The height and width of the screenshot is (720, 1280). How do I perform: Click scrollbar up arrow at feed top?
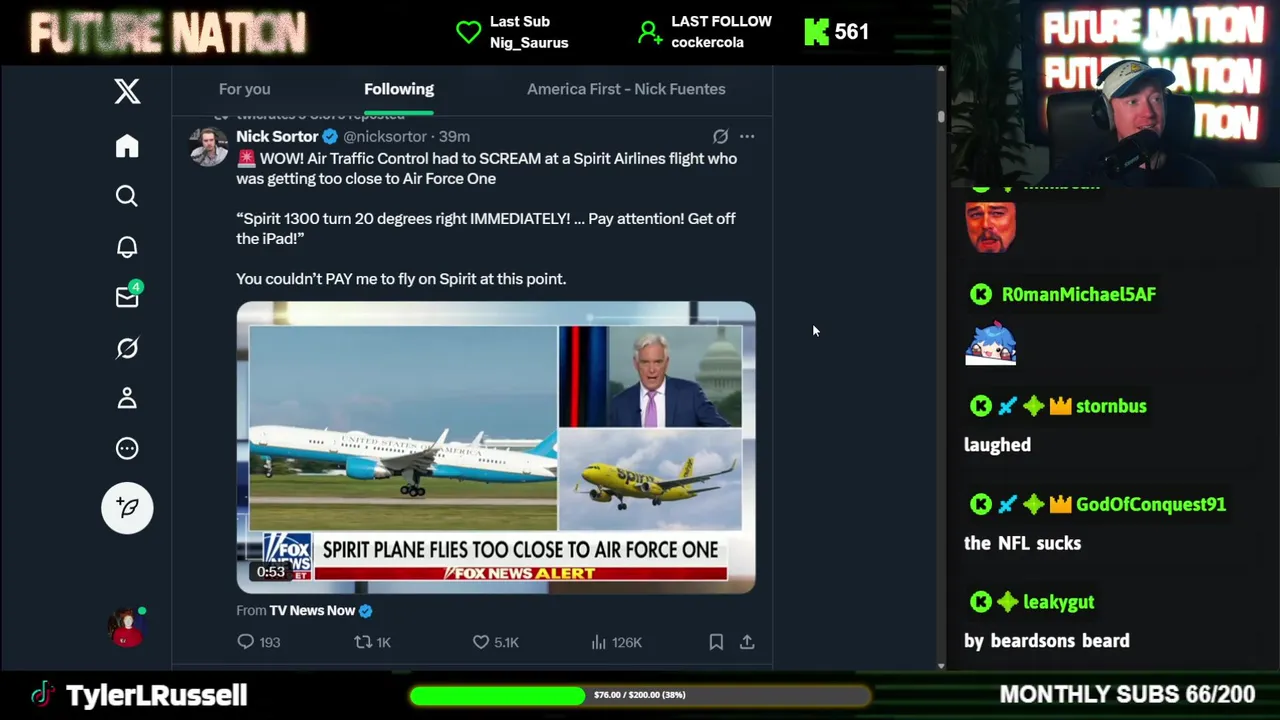941,70
